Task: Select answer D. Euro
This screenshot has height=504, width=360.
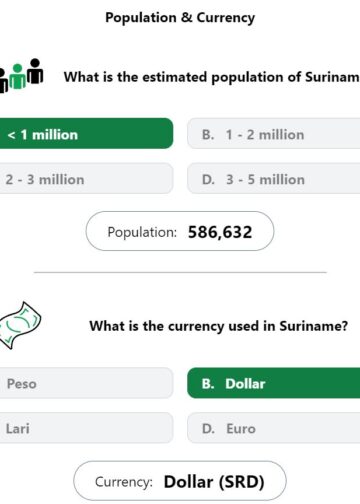Action: (274, 428)
